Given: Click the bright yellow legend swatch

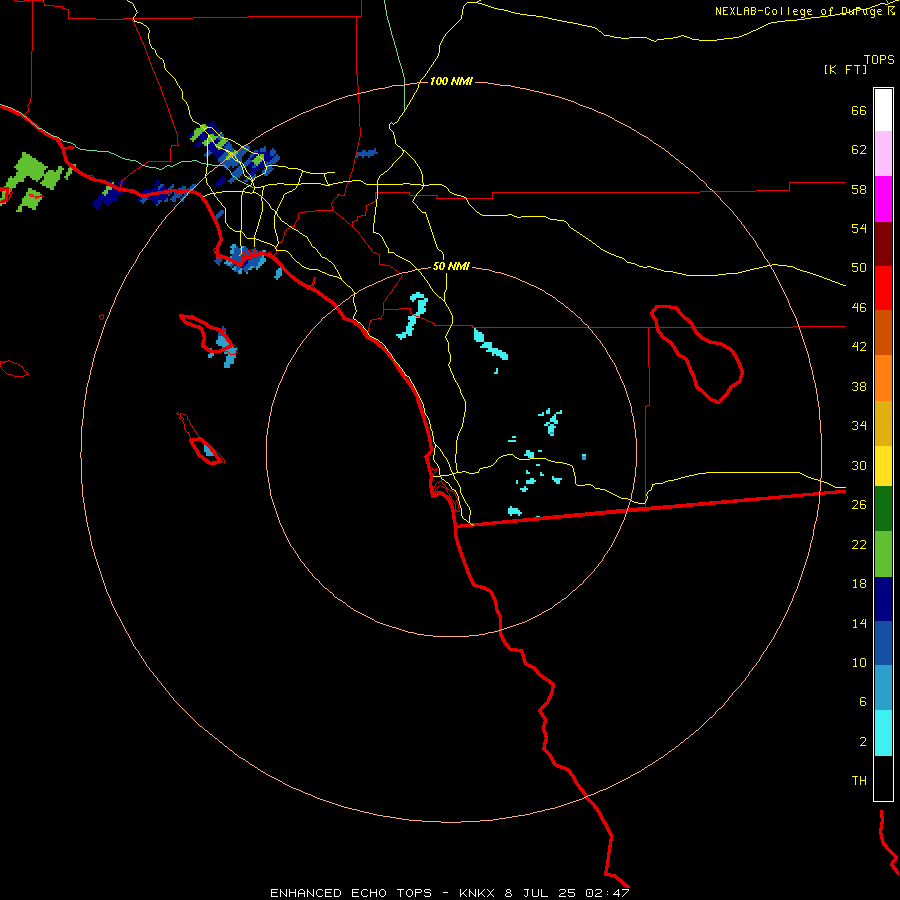Looking at the screenshot, I should click(883, 466).
